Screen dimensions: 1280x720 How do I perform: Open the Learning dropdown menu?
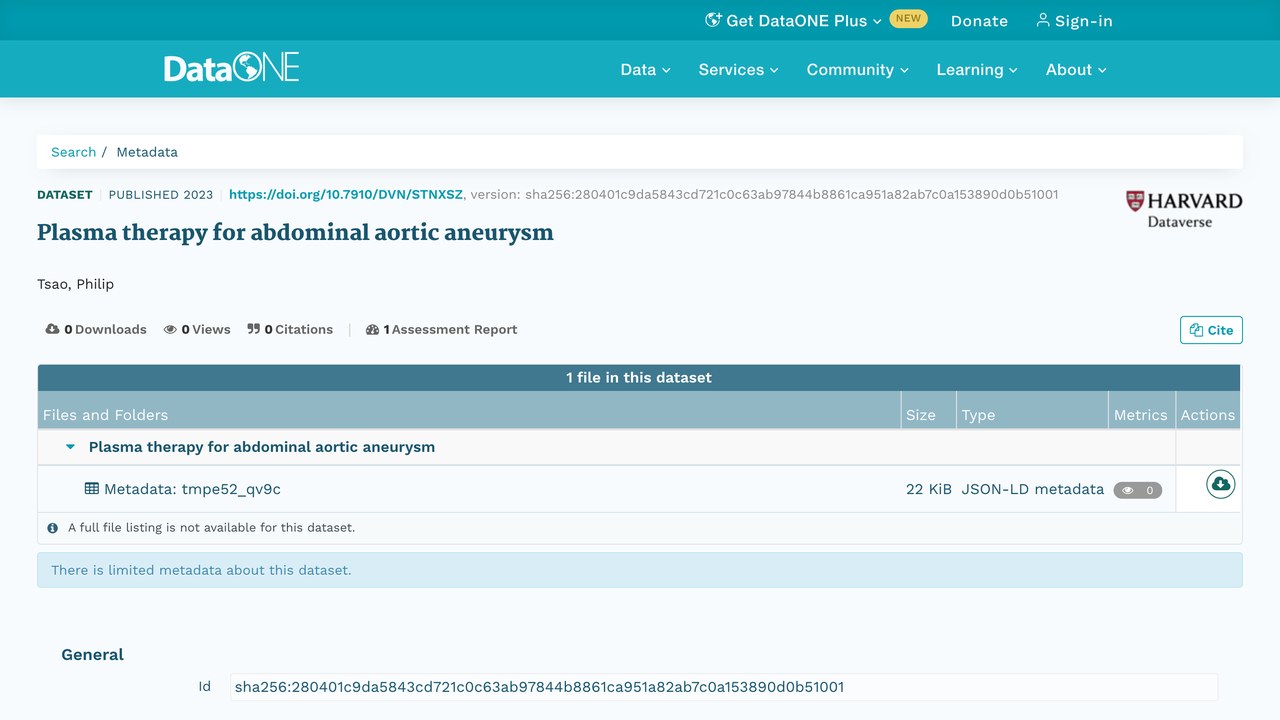coord(977,69)
